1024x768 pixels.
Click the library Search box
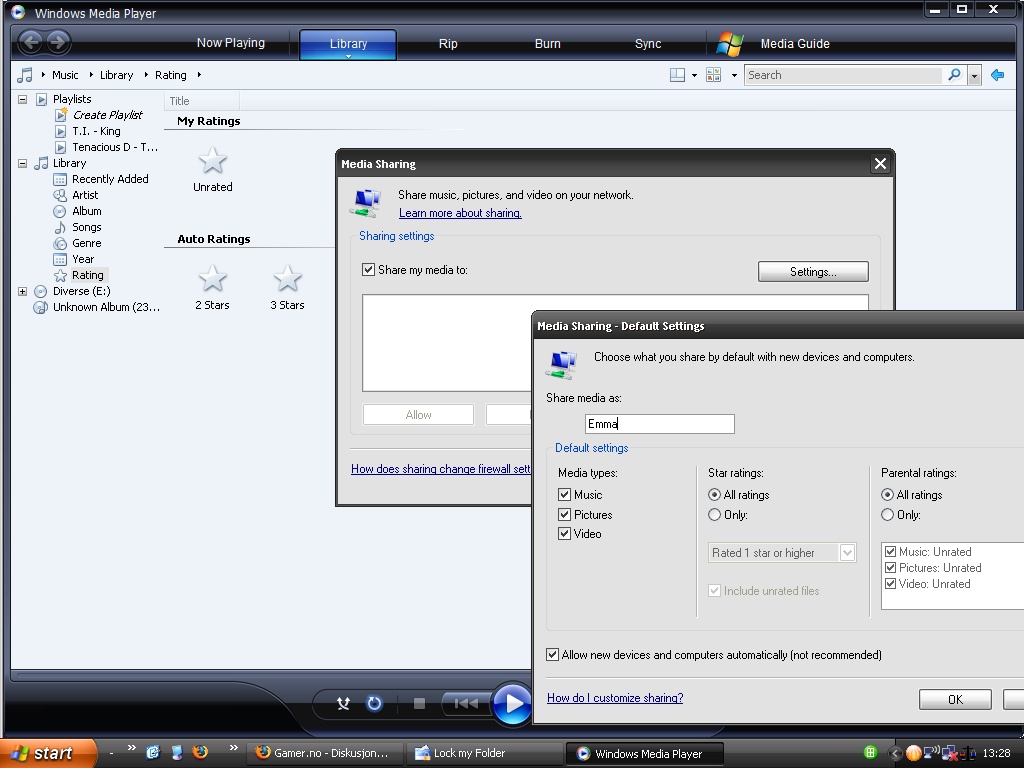pyautogui.click(x=844, y=75)
